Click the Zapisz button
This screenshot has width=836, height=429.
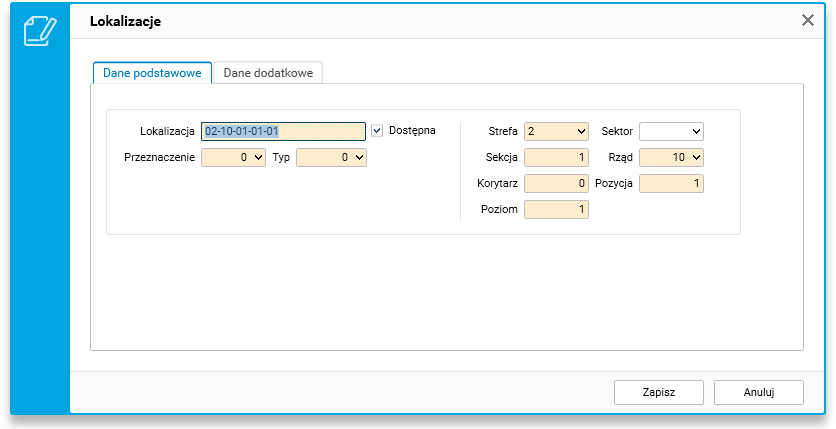point(659,392)
